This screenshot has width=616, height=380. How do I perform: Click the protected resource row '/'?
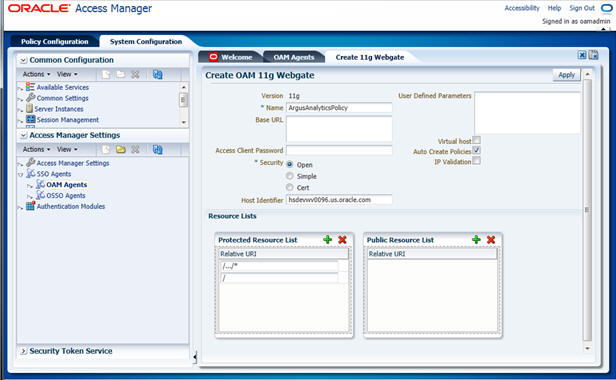coord(279,278)
